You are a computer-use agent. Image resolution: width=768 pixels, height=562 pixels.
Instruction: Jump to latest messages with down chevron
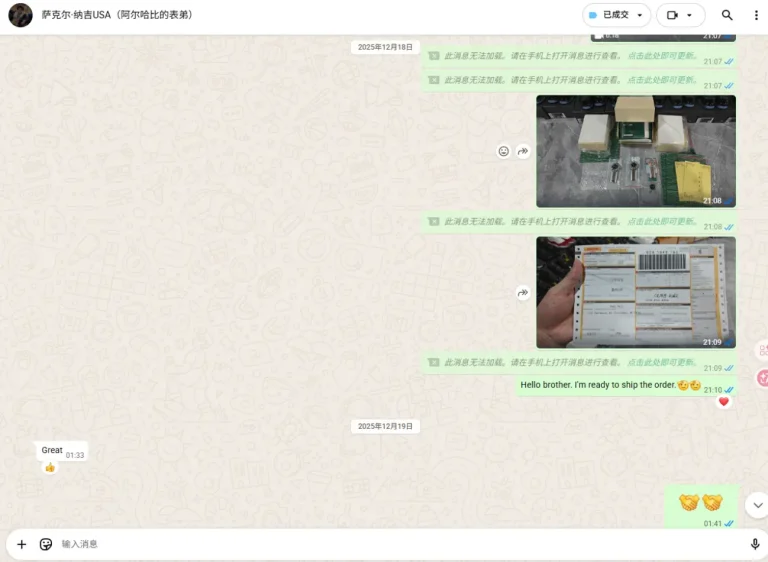tap(758, 506)
